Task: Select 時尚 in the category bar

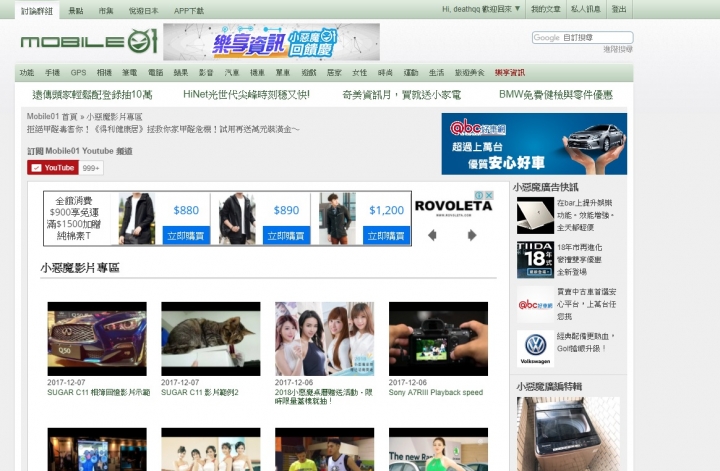Action: [385, 73]
